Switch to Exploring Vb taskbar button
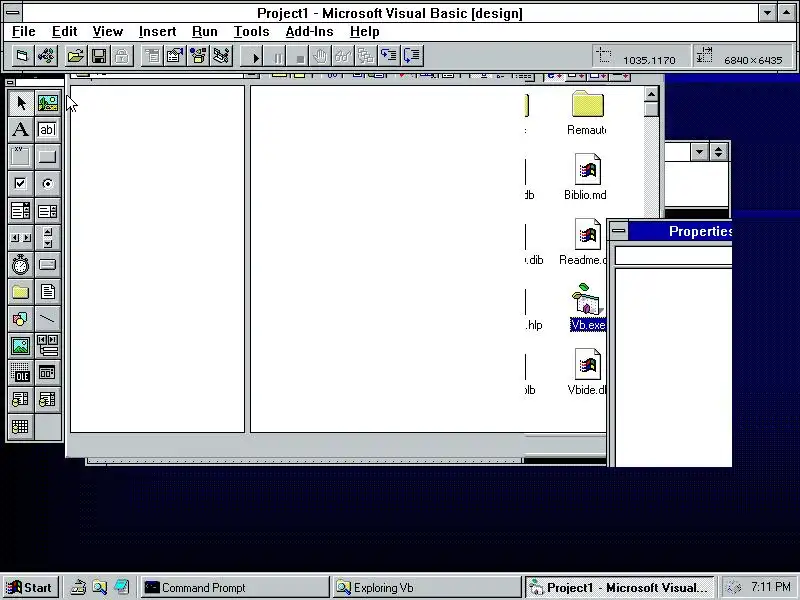 click(x=426, y=588)
